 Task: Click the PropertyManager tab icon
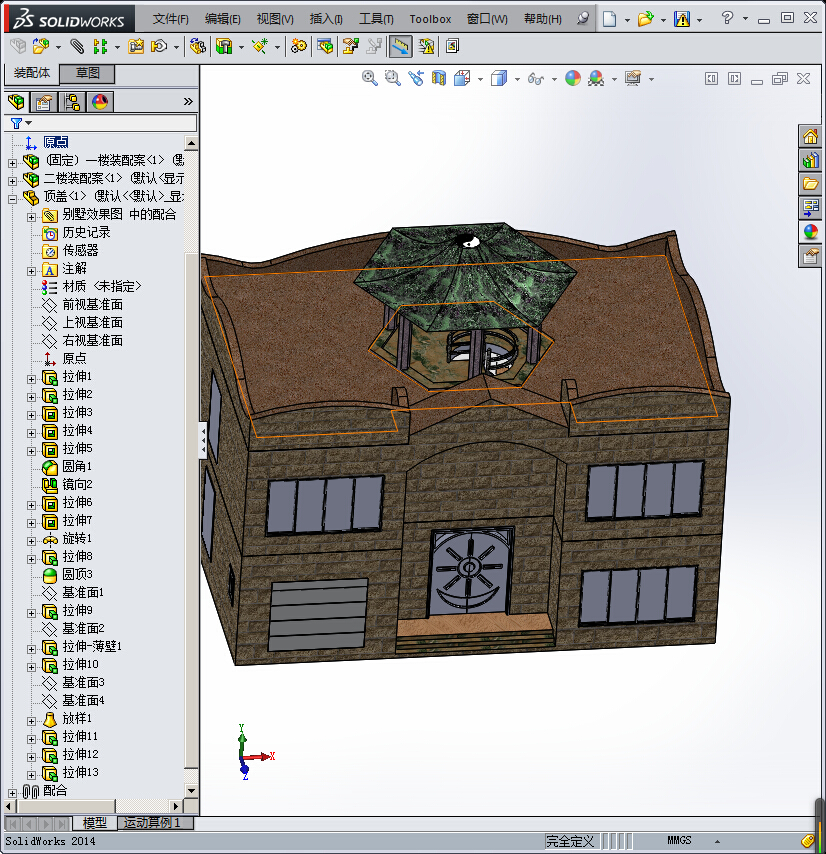pyautogui.click(x=44, y=101)
